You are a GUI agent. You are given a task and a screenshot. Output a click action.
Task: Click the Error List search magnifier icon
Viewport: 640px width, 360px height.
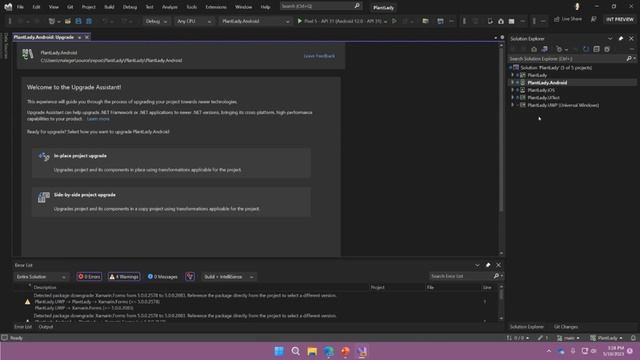496,276
